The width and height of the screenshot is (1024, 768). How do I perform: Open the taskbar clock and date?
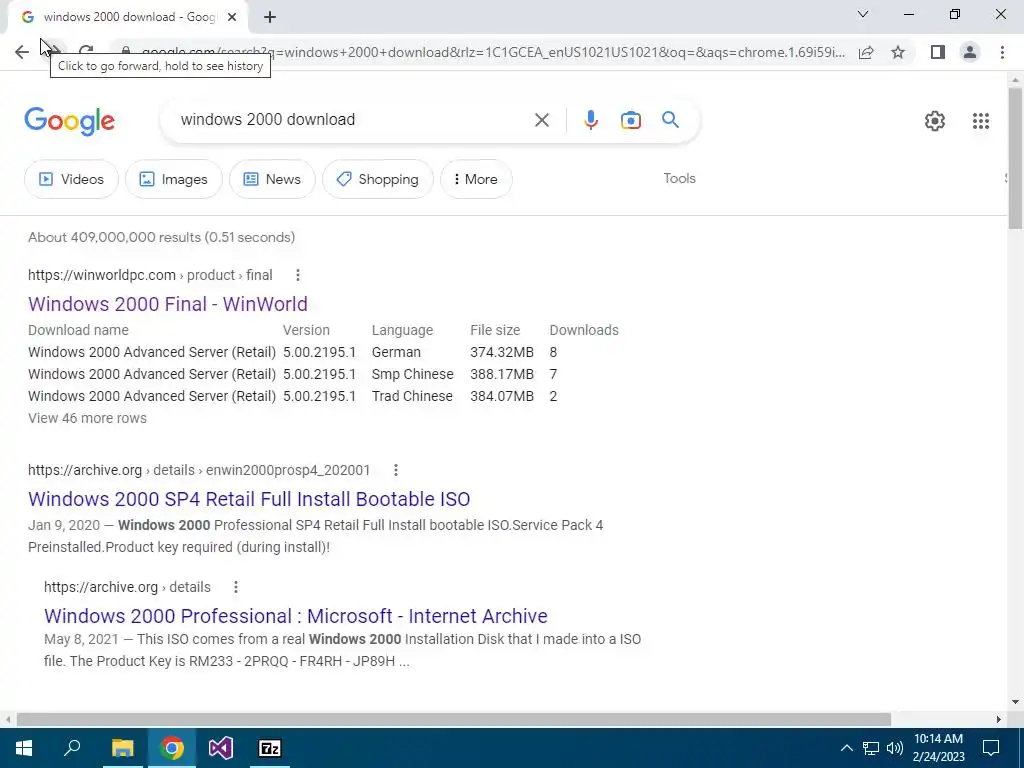click(938, 748)
